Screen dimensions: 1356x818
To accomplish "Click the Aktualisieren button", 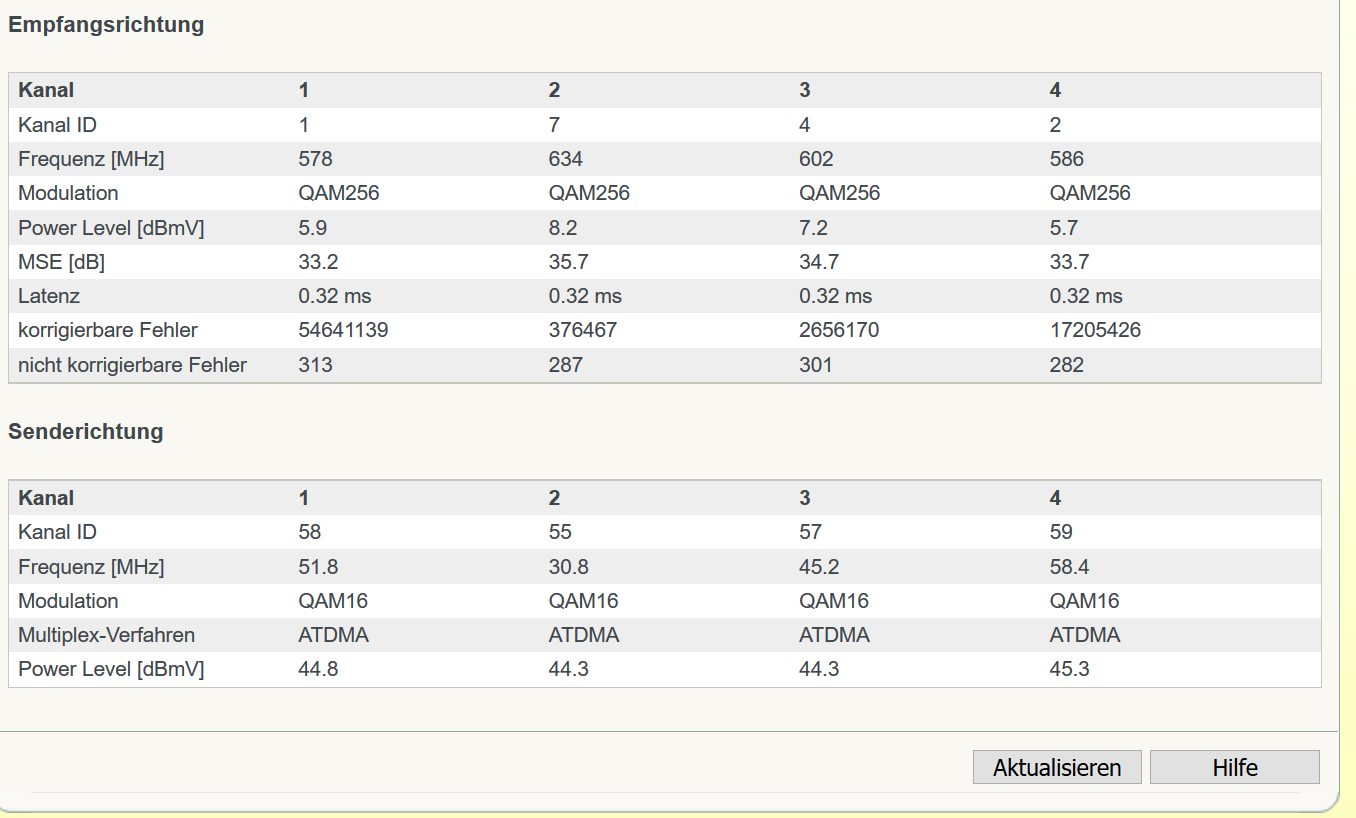I will tap(1057, 768).
